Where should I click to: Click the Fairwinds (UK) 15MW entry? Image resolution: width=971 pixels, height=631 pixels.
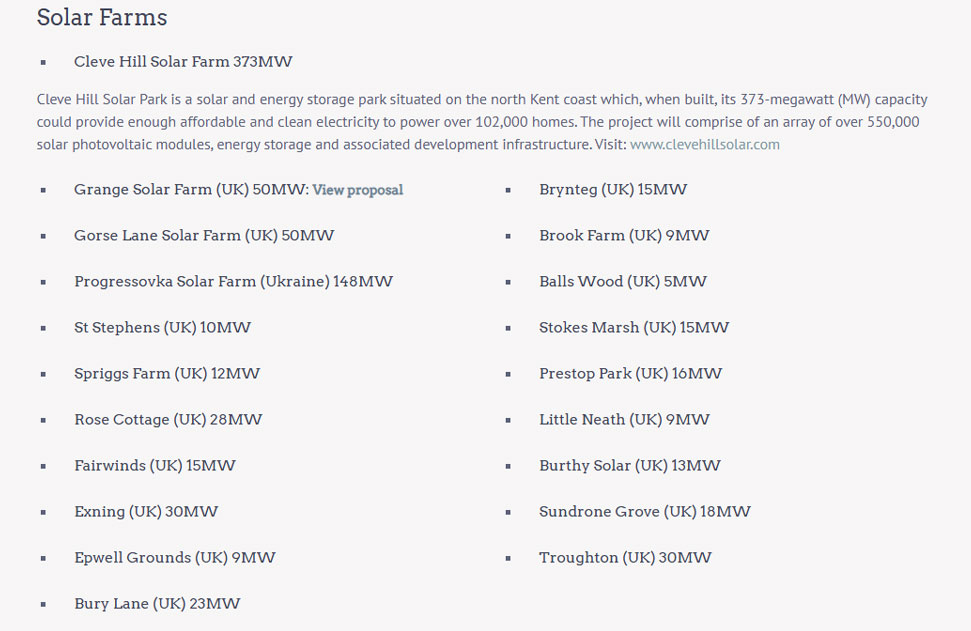click(x=155, y=466)
